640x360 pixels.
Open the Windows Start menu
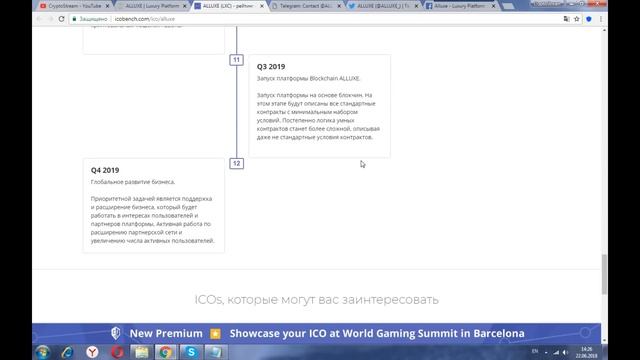(x=42, y=352)
